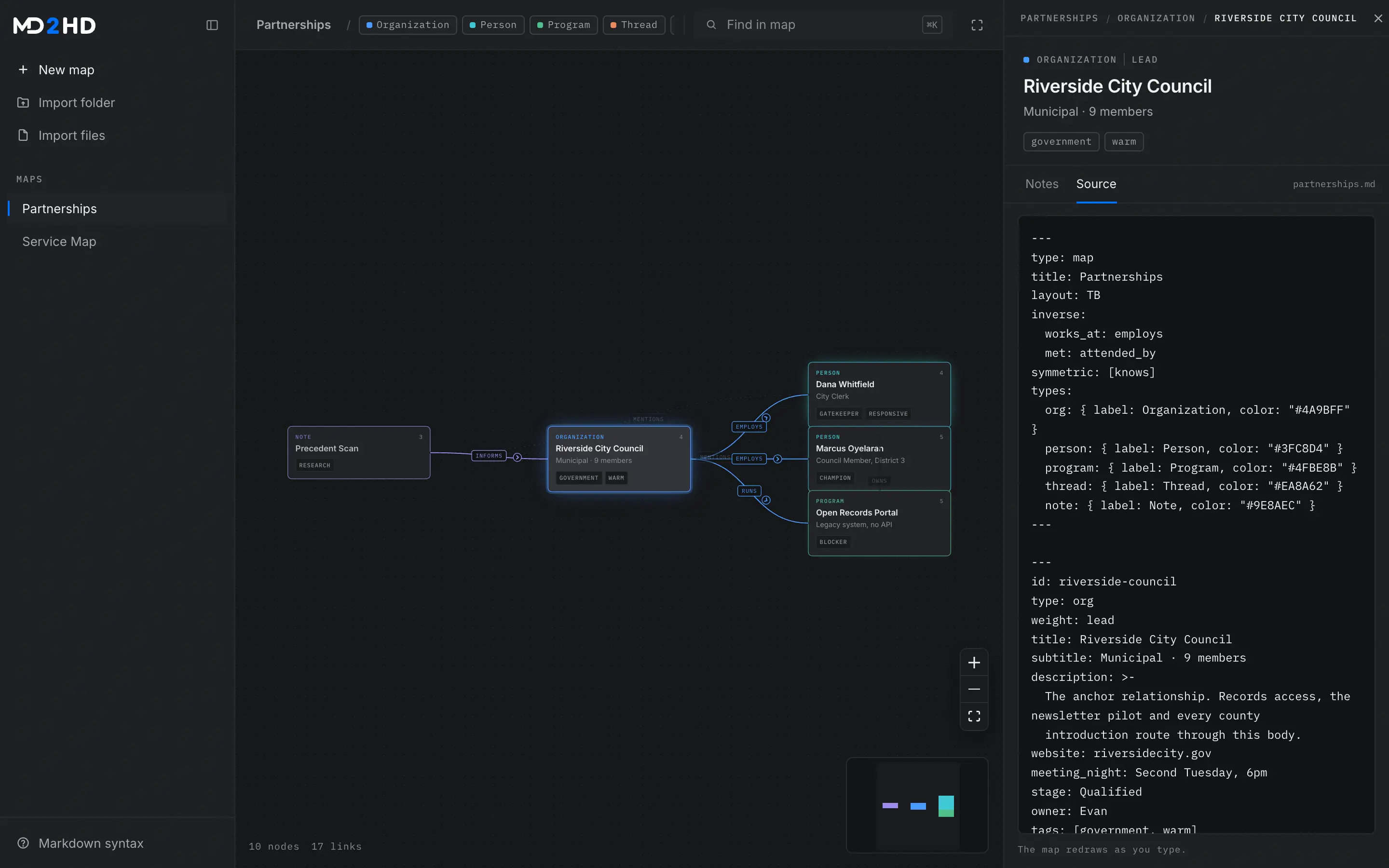Screen dimensions: 1389x868
Task: Click the GATEKEEPER tag on Dana Whitfield
Action: point(839,414)
